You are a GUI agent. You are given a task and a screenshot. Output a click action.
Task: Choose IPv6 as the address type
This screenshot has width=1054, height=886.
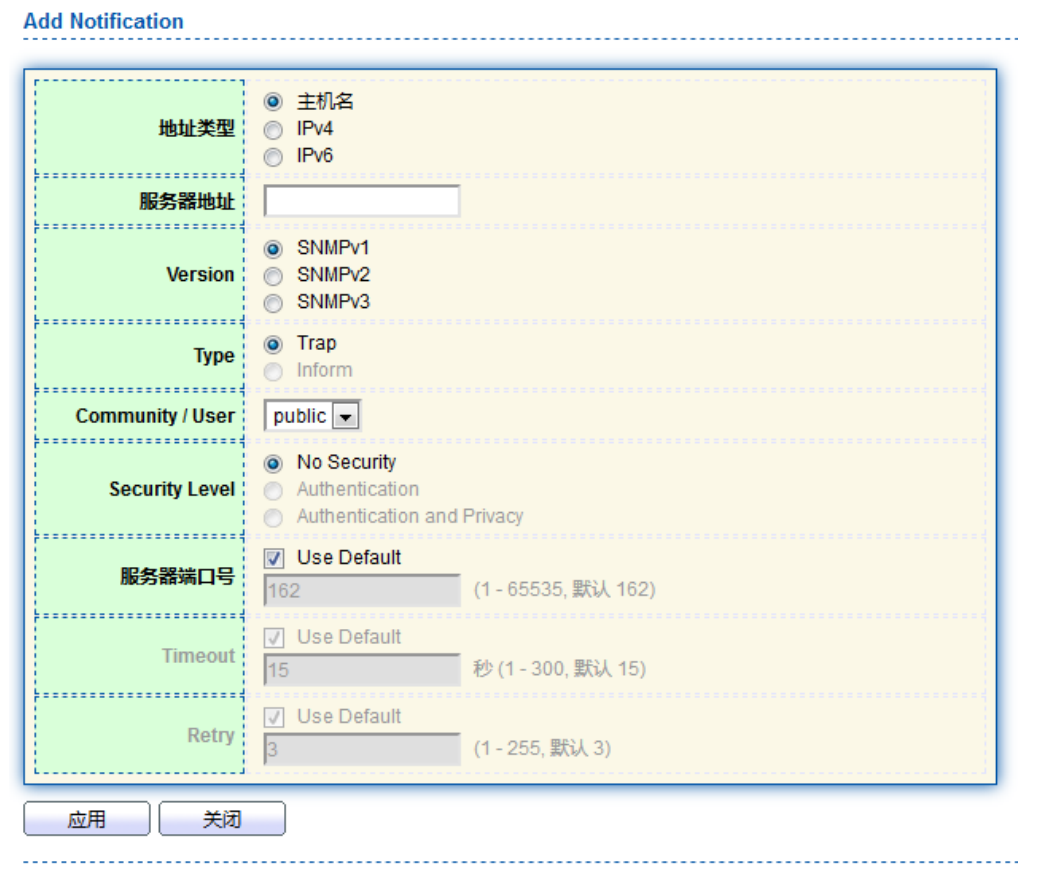[x=272, y=156]
